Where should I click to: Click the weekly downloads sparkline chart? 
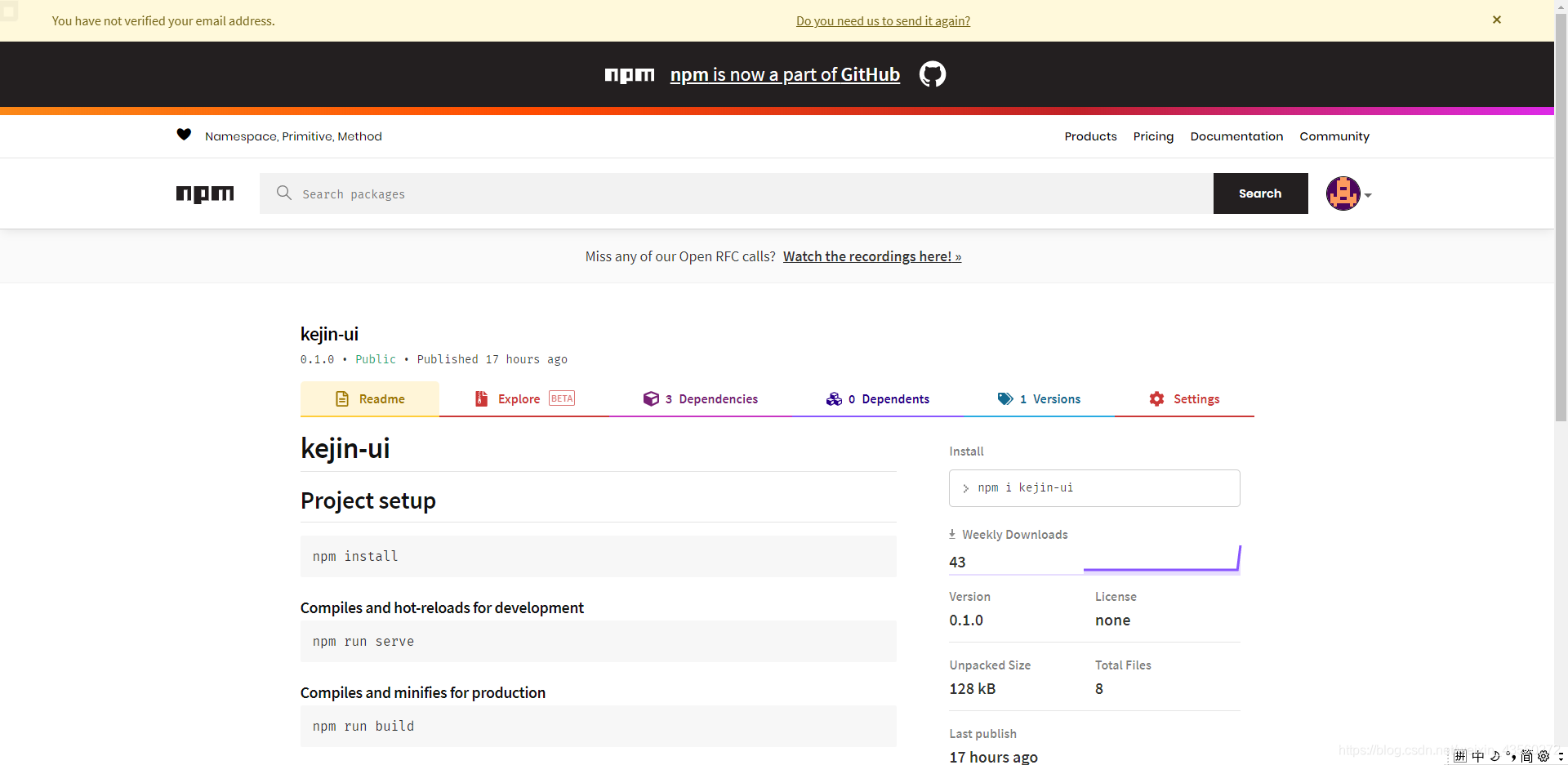1161,559
